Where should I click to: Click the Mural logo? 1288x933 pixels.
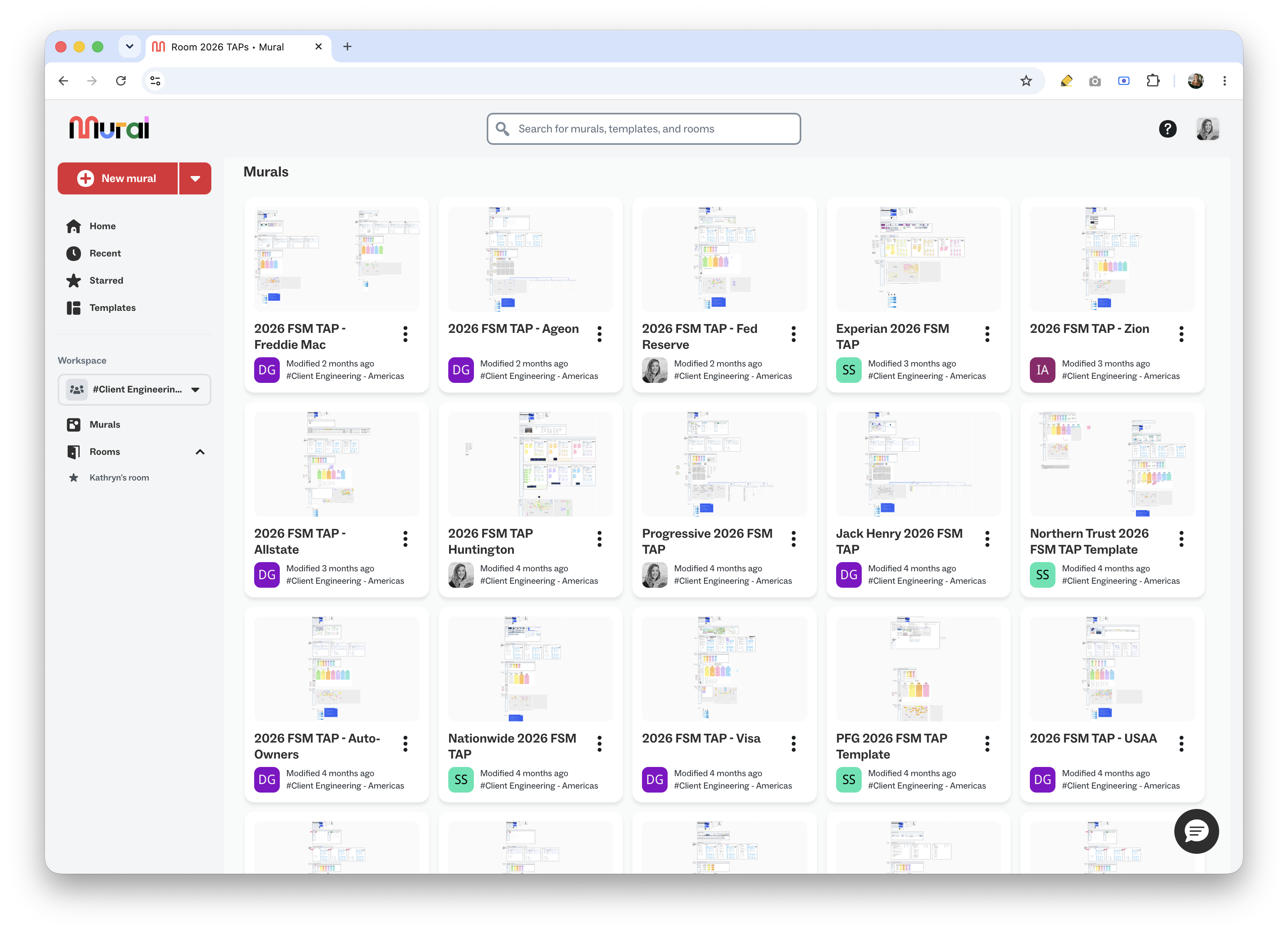[109, 128]
